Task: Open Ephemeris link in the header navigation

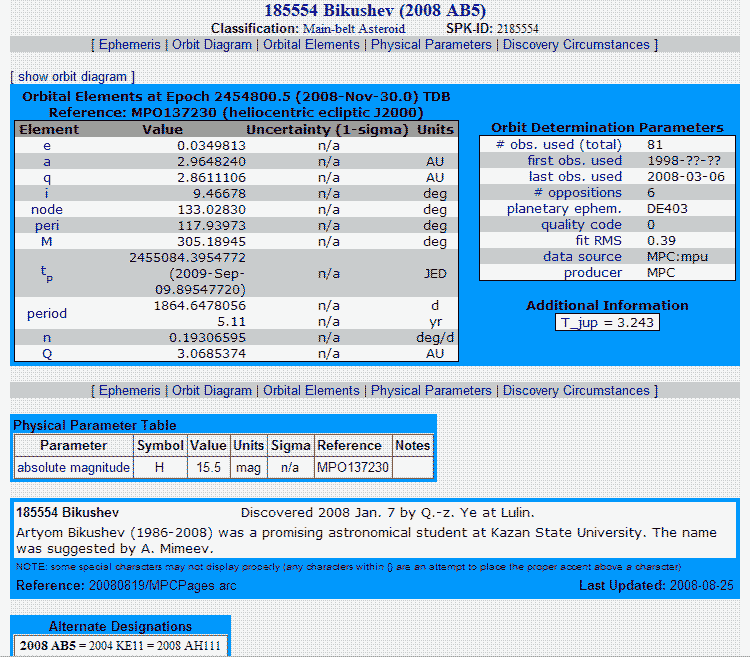Action: click(x=129, y=45)
